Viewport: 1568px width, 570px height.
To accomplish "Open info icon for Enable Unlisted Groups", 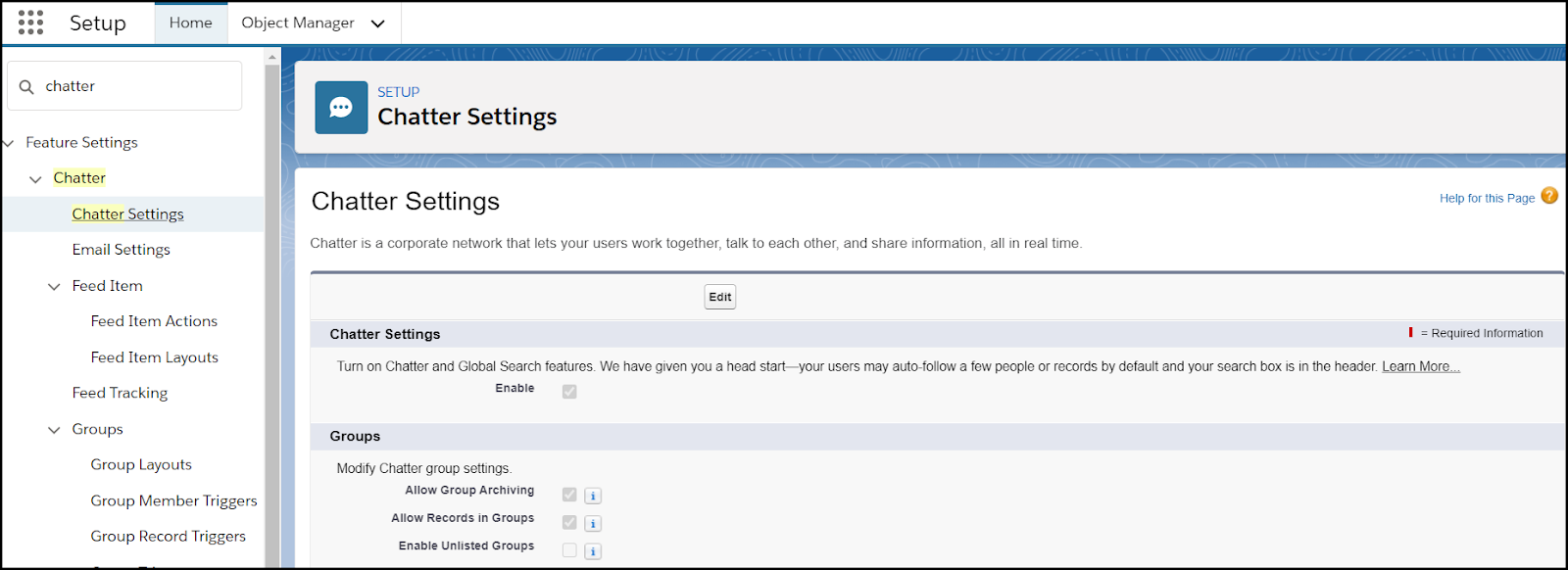I will (593, 551).
